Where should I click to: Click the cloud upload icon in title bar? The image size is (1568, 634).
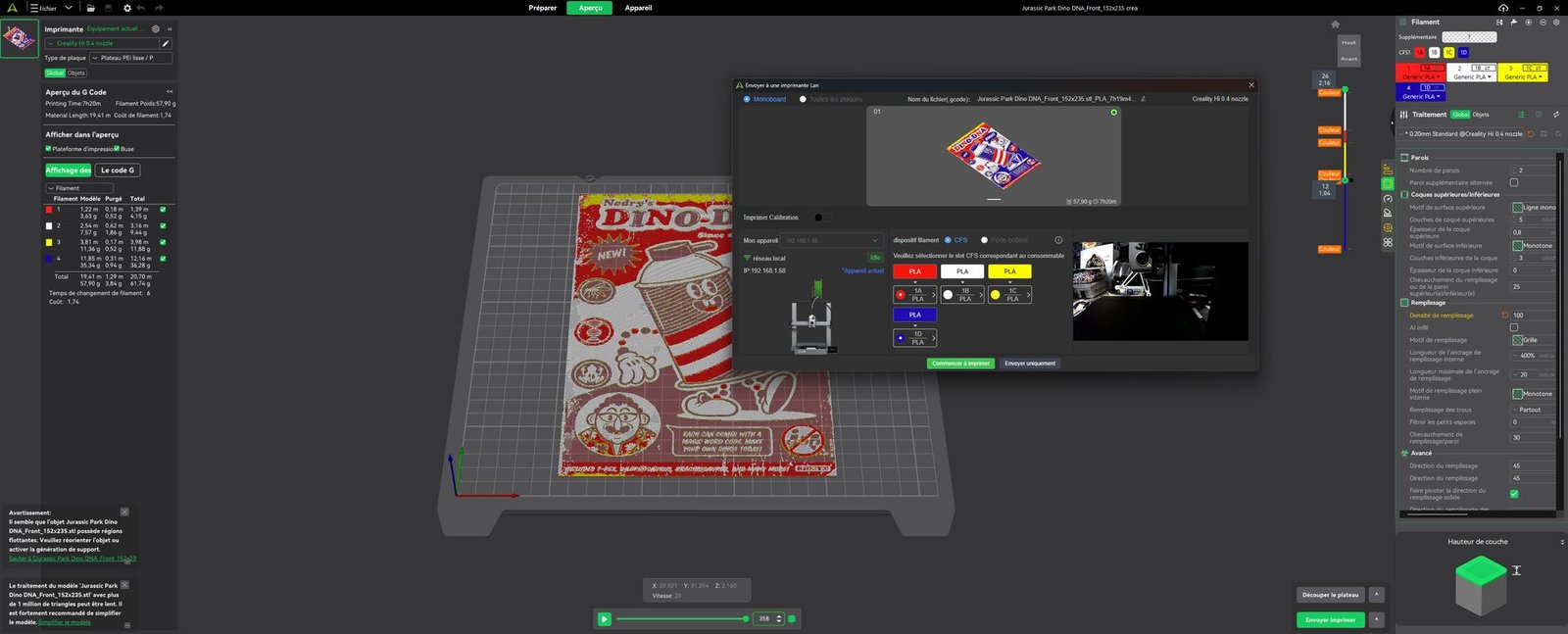click(x=1503, y=8)
